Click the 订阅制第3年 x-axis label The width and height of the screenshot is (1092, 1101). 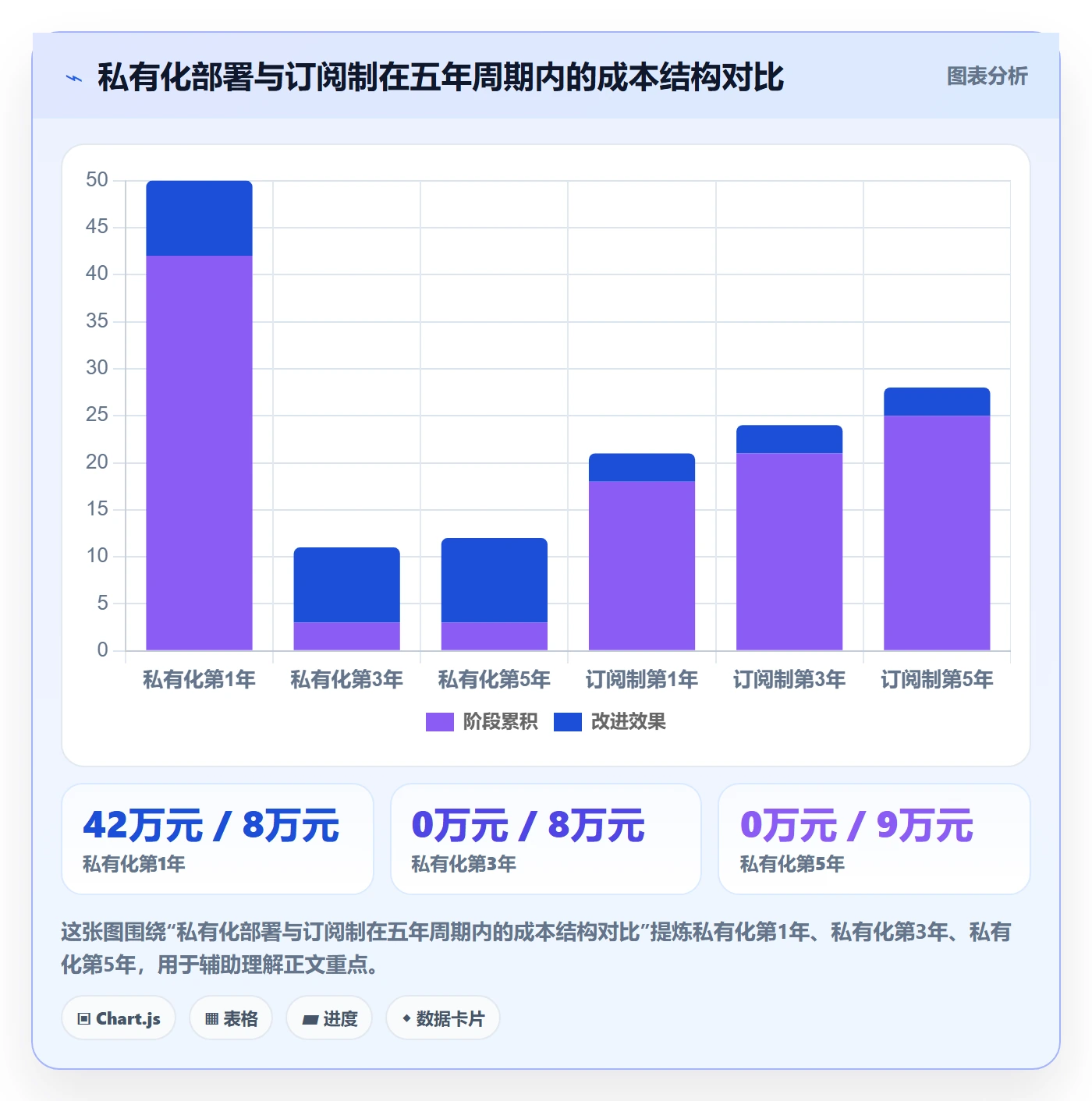(789, 680)
